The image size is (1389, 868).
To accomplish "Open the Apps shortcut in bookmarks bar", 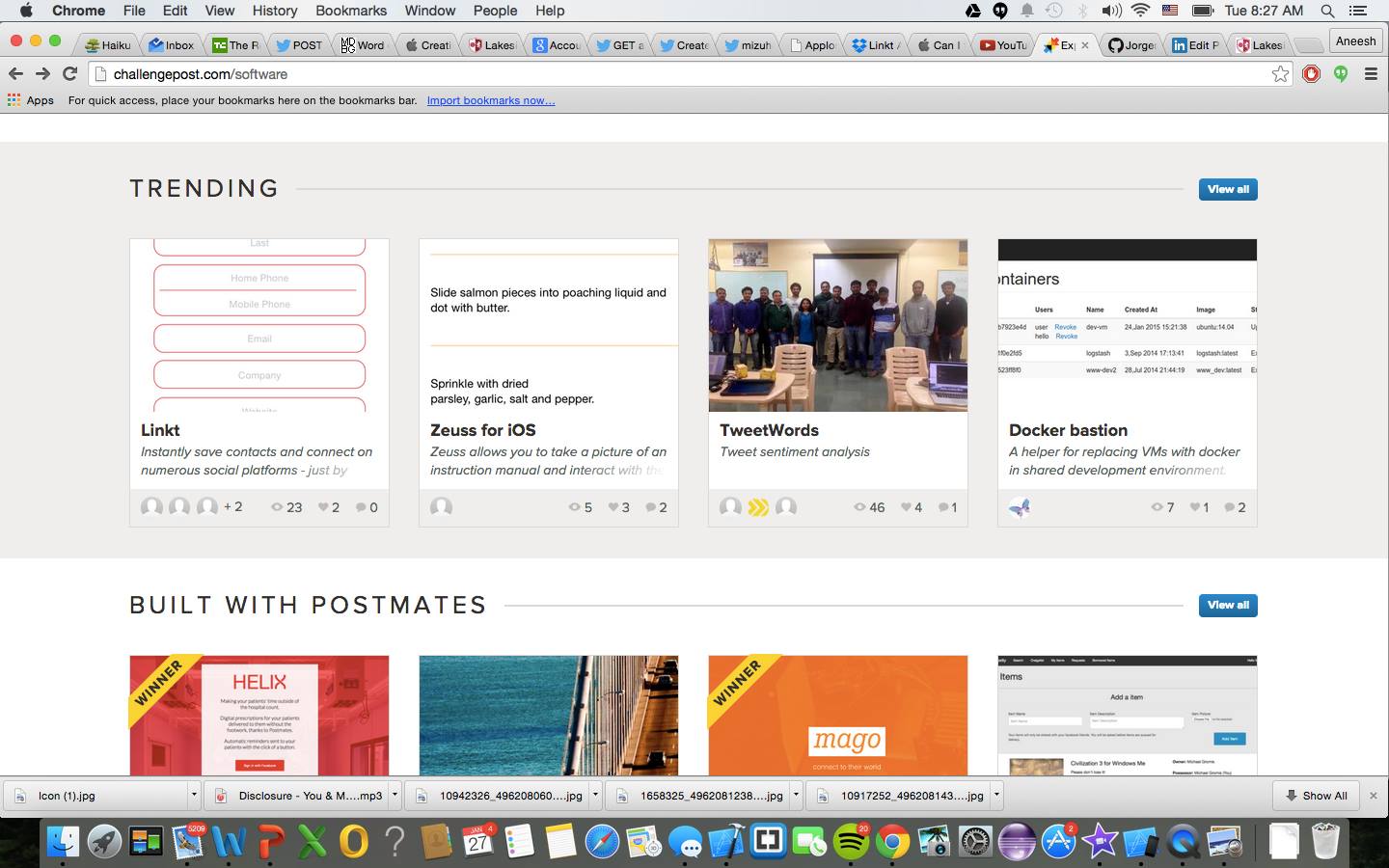I will pos(31,100).
